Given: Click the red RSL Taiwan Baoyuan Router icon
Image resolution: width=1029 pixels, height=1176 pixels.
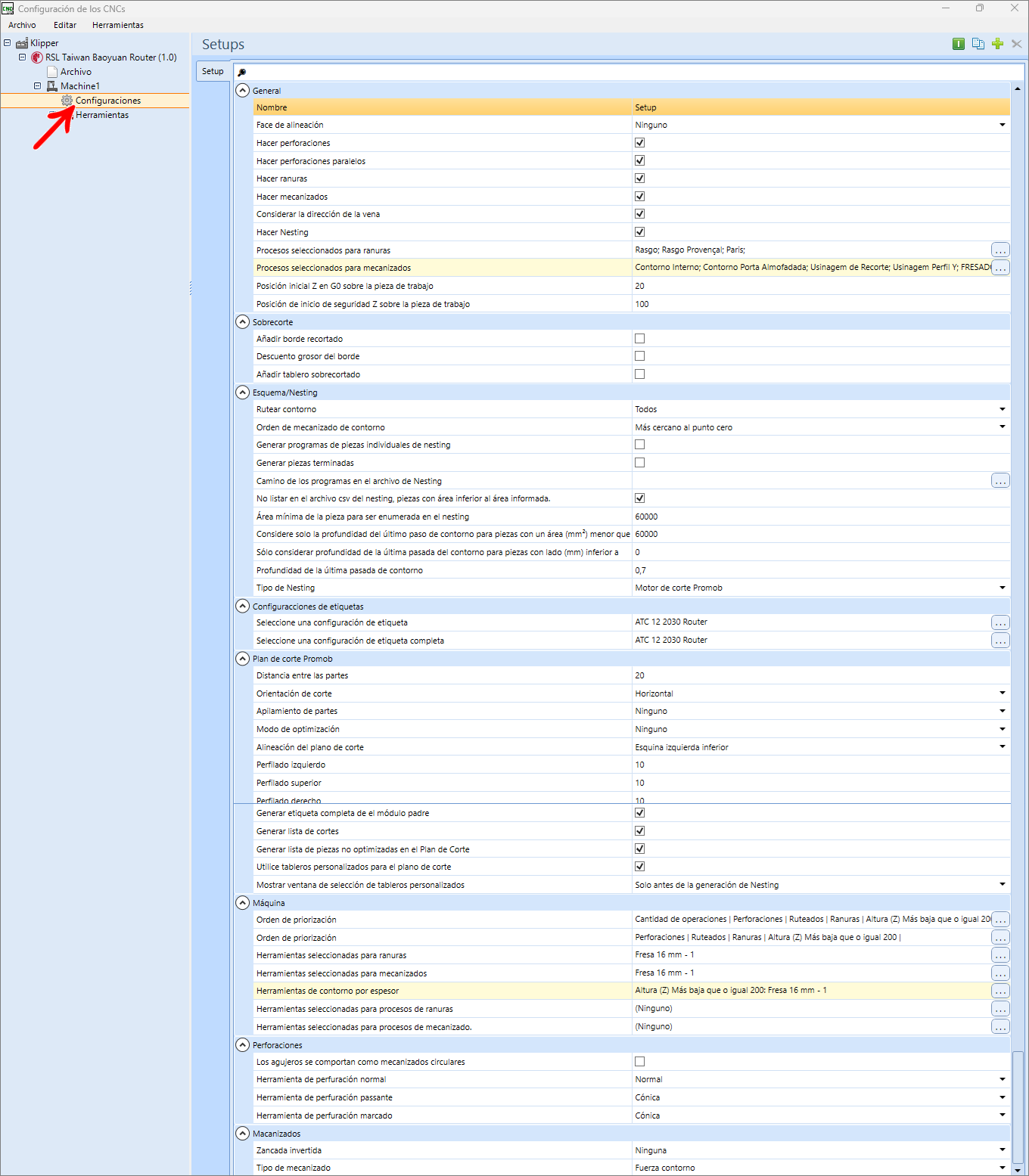Looking at the screenshot, I should [x=37, y=57].
